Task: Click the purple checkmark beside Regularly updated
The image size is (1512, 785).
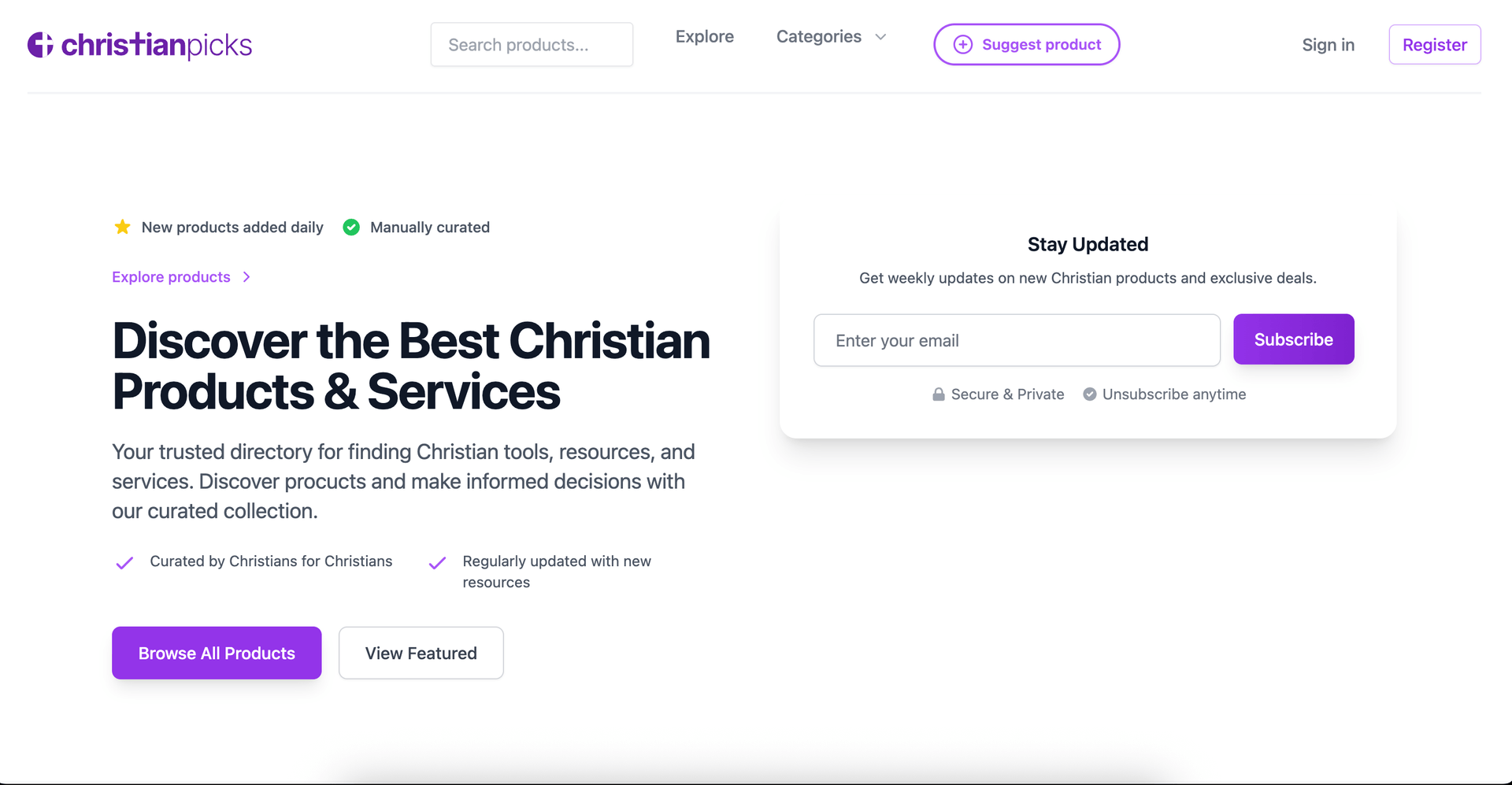Action: tap(437, 563)
